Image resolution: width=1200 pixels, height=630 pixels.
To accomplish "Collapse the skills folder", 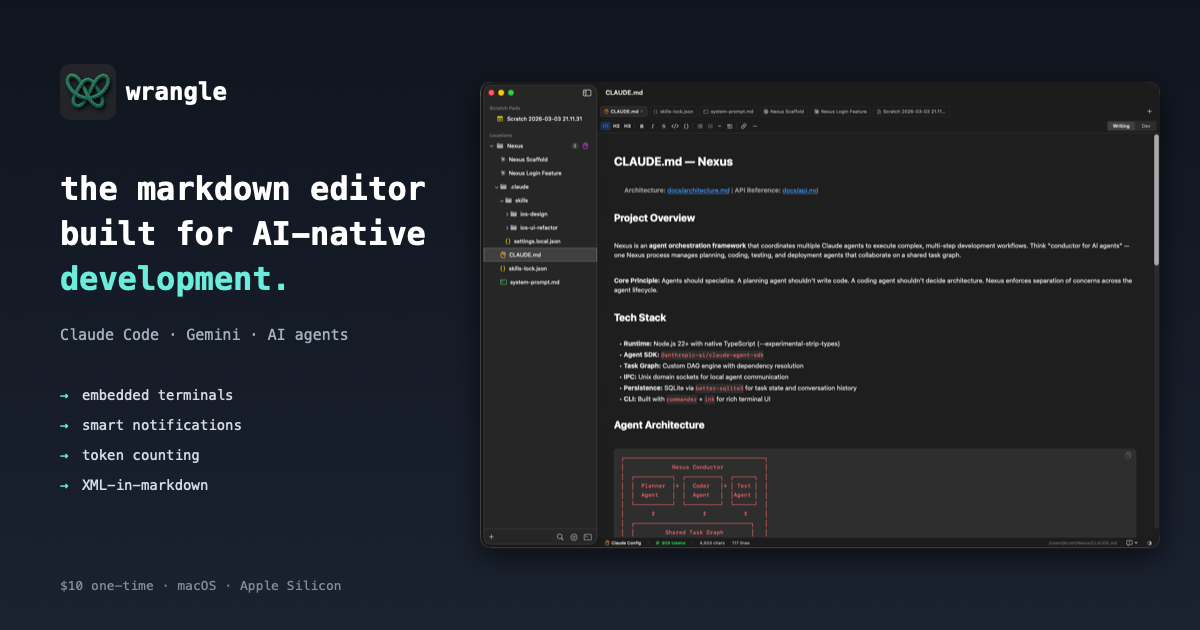I will pyautogui.click(x=501, y=200).
